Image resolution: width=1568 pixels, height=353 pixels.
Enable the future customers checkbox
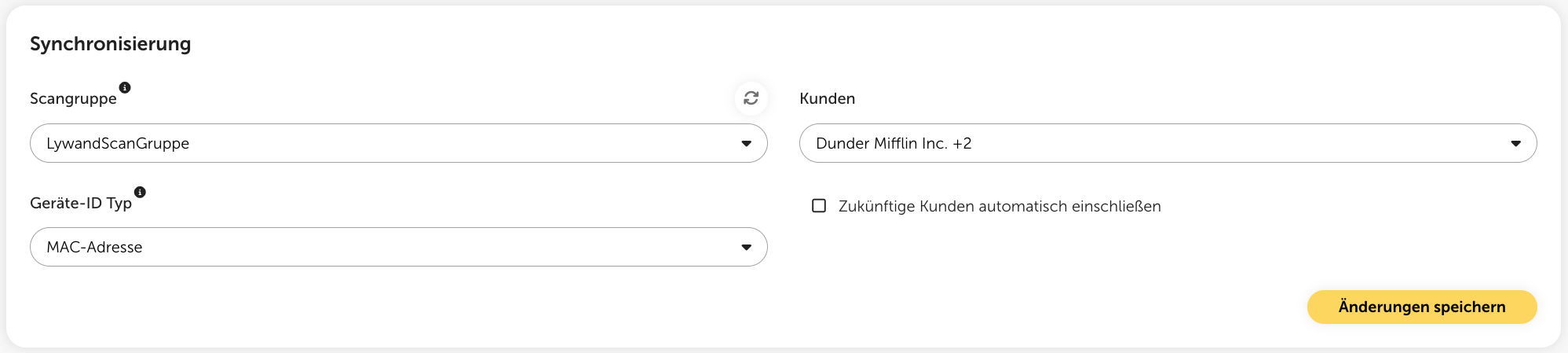coord(819,206)
